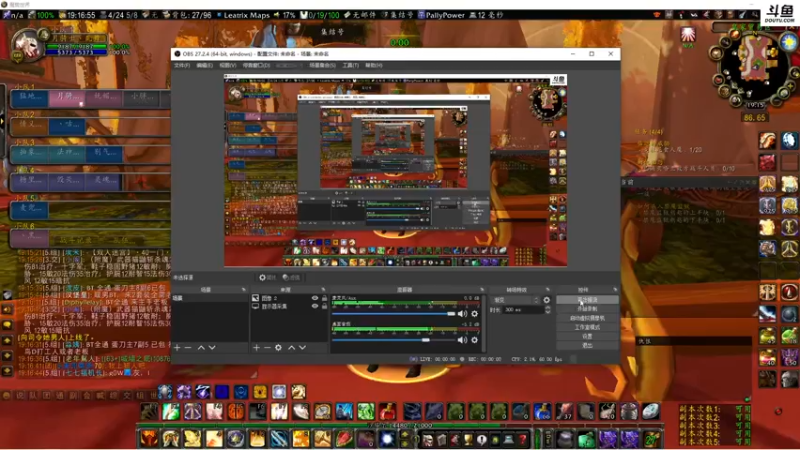Open the 淡出 transition type dropdown
The width and height of the screenshot is (800, 450).
coord(515,300)
